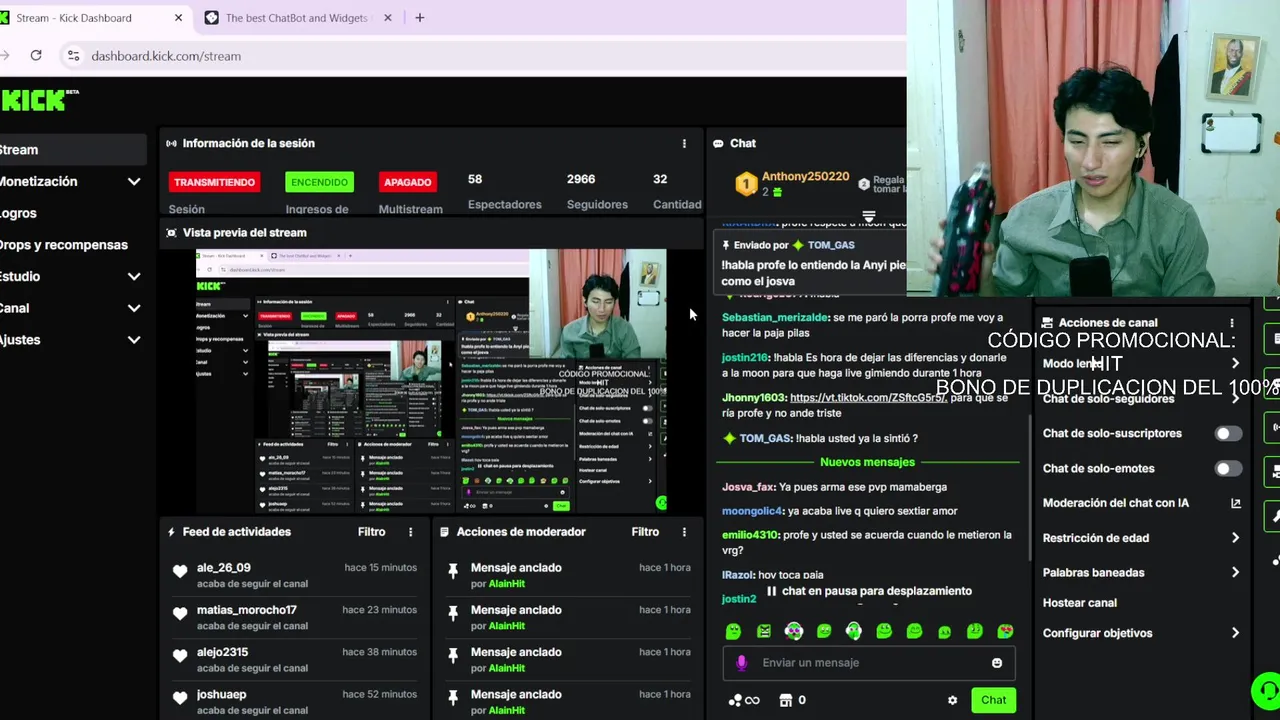Viewport: 1280px width, 720px height.
Task: Click username Sebastian_merizalde in chat
Action: point(775,317)
